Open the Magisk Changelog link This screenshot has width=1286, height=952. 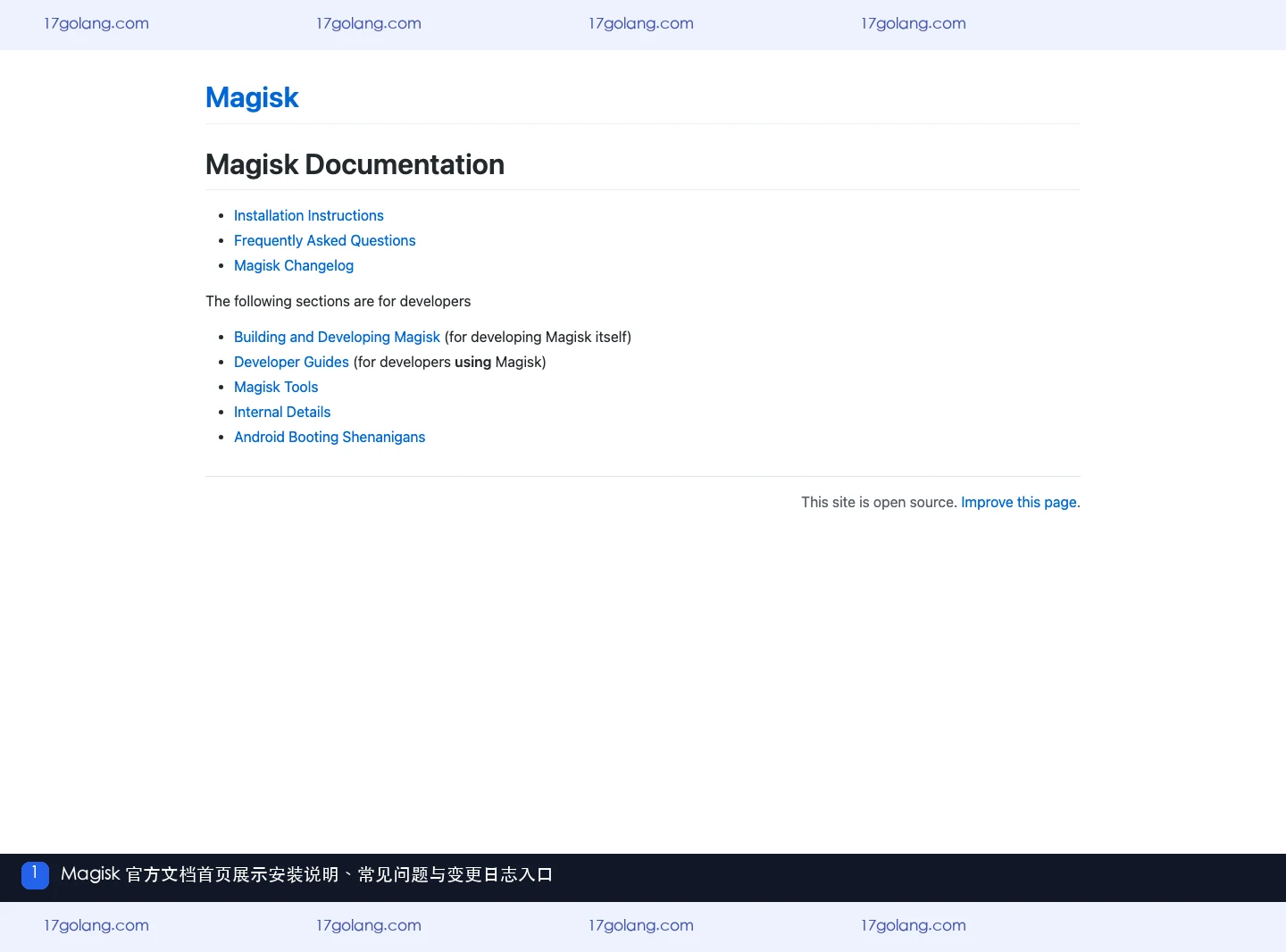pos(294,265)
